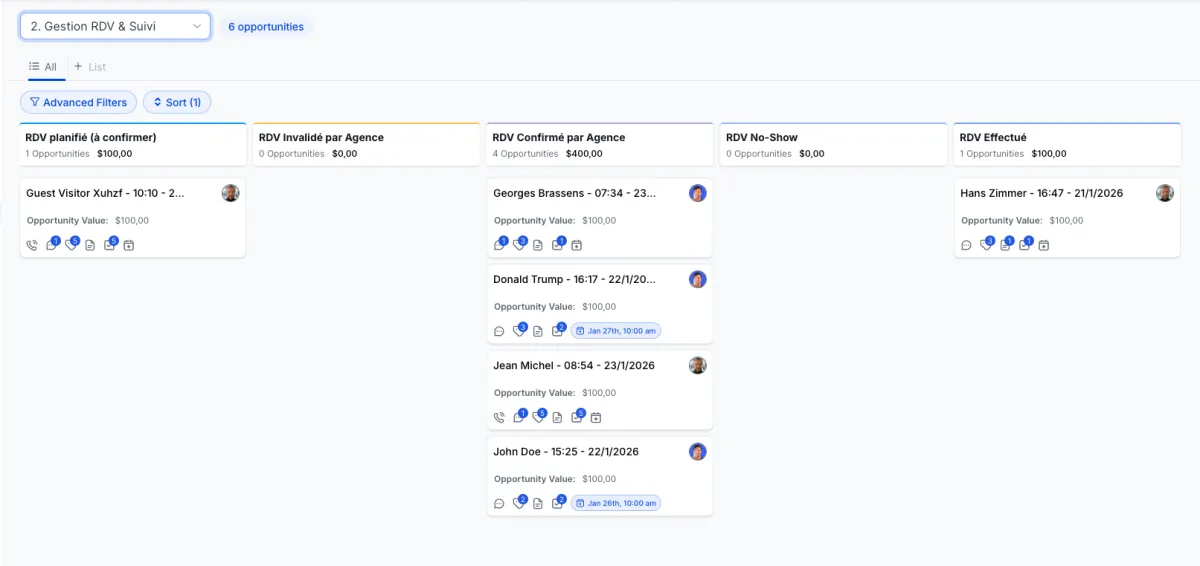Open tags icon on John Doe card
Image resolution: width=1200 pixels, height=566 pixels.
(519, 503)
